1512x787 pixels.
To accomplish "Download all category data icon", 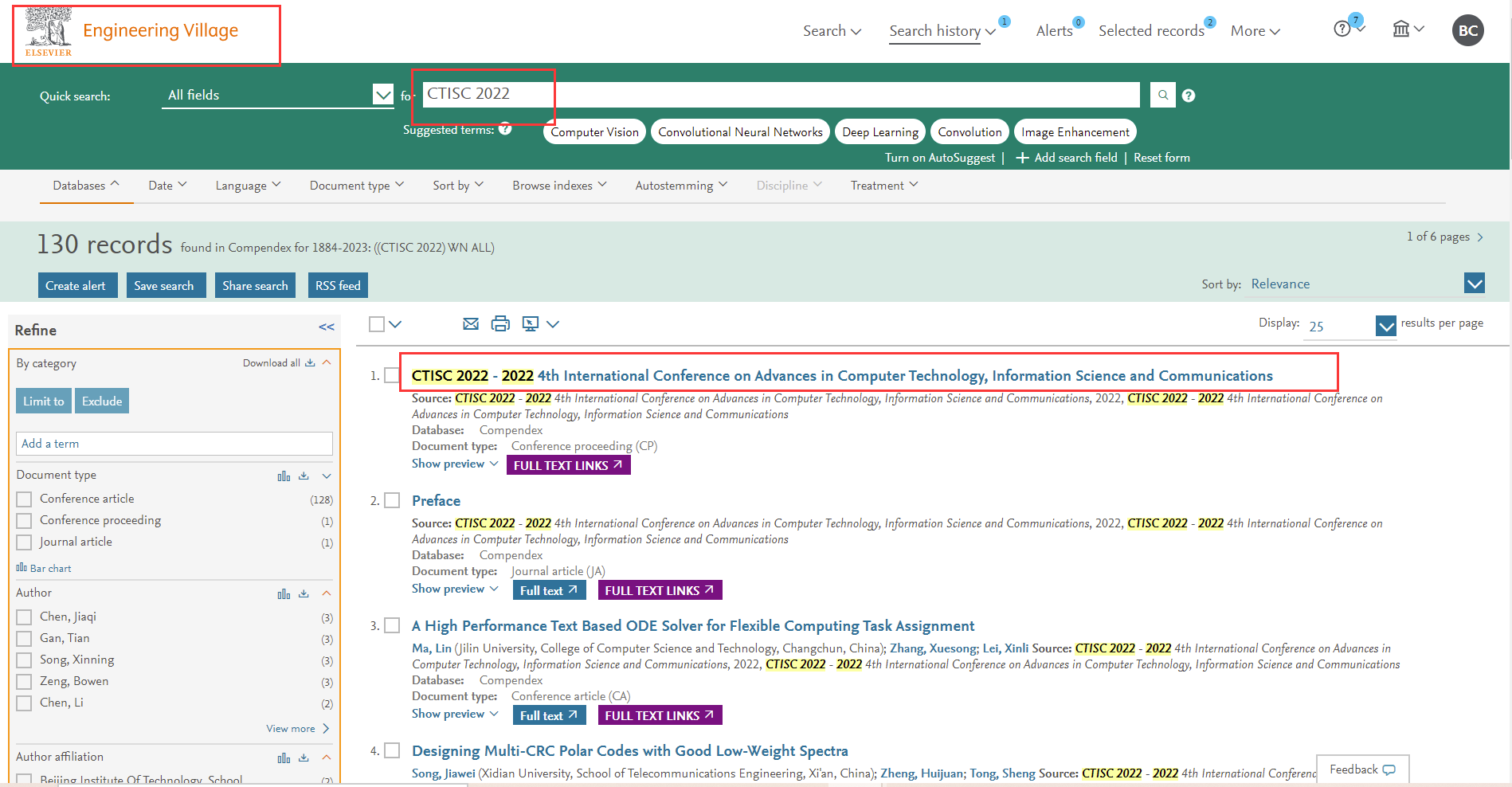I will [x=310, y=362].
